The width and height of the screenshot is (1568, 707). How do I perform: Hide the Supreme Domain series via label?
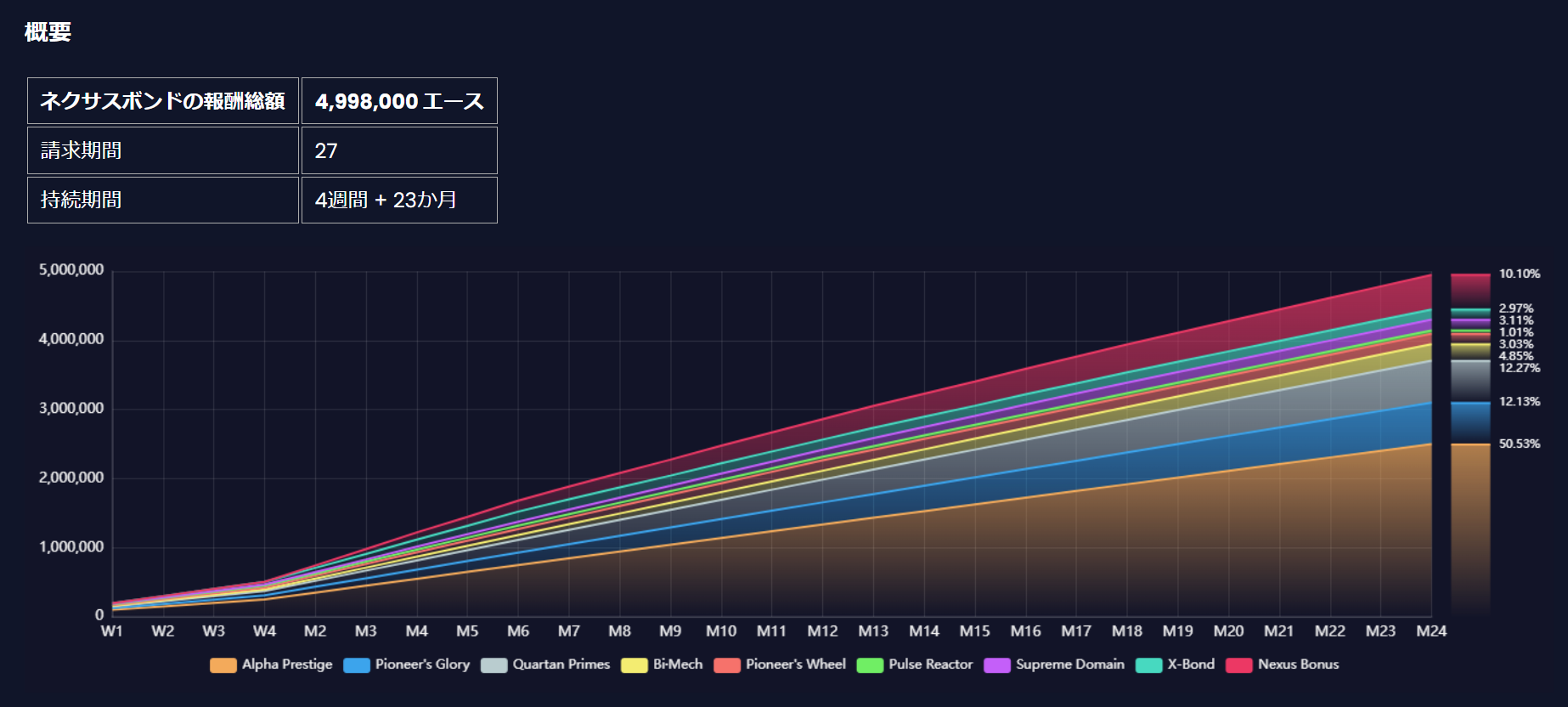[x=1070, y=665]
